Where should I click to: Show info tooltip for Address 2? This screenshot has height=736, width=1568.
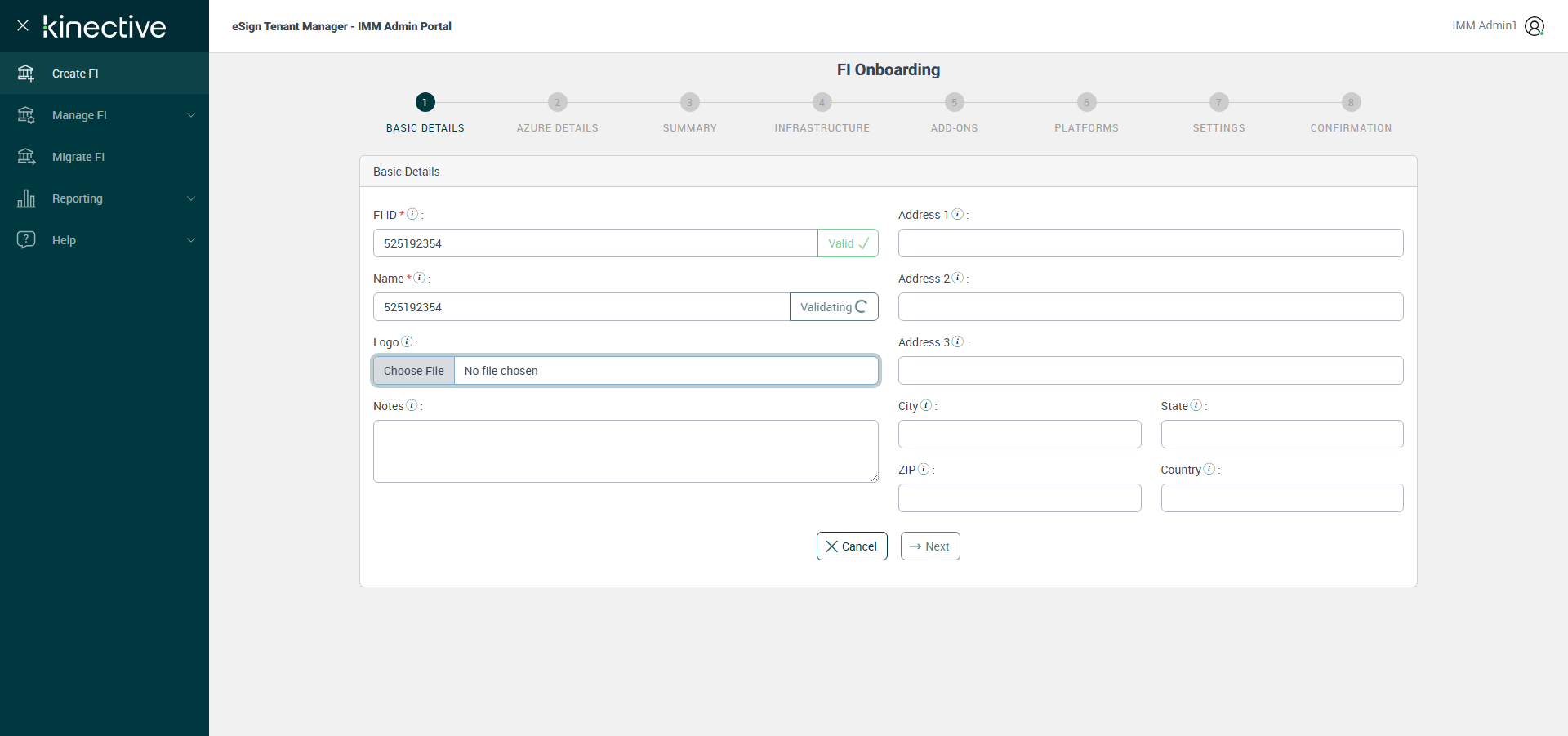958,278
